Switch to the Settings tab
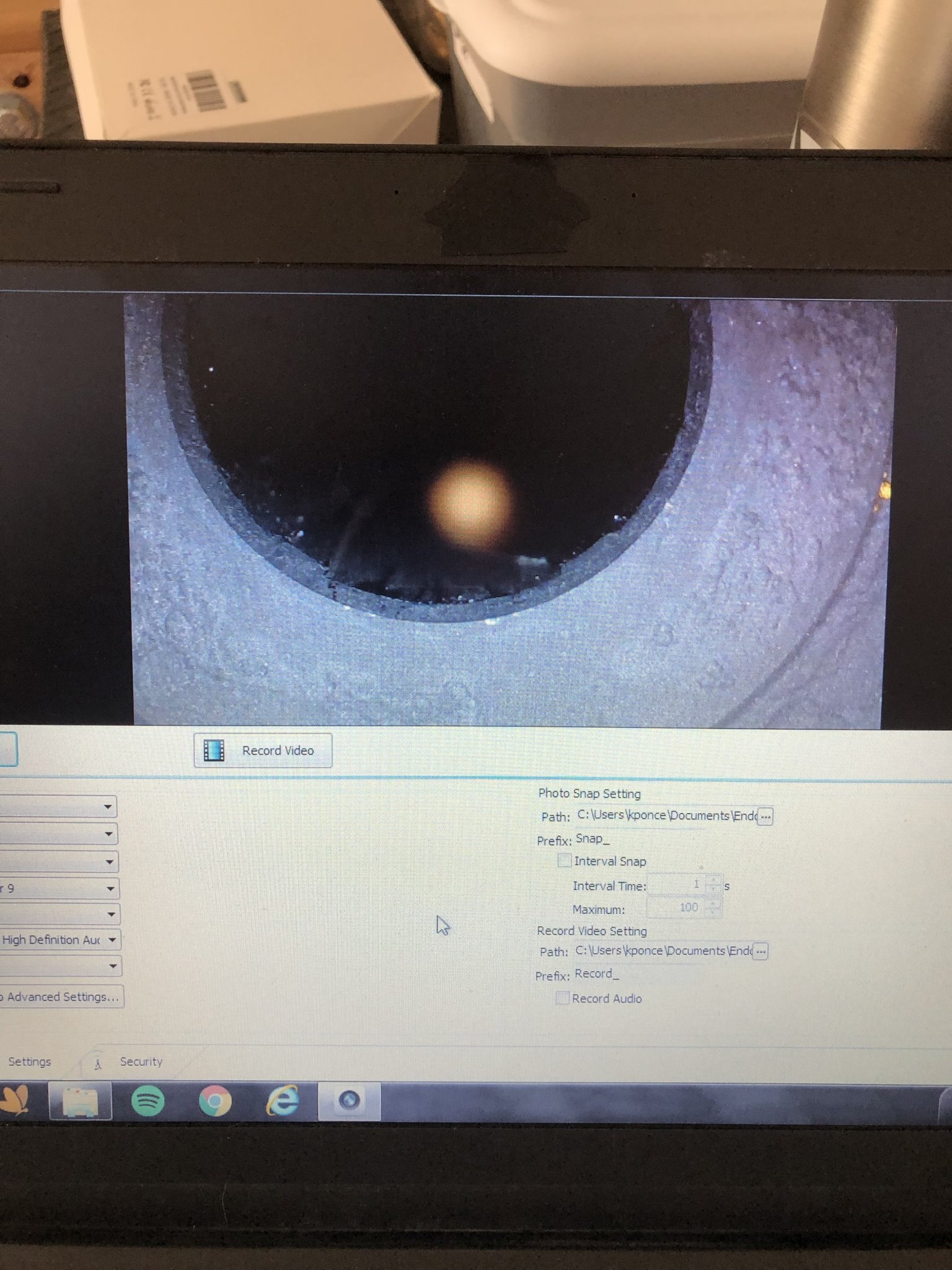The image size is (952, 1270). pyautogui.click(x=29, y=1062)
